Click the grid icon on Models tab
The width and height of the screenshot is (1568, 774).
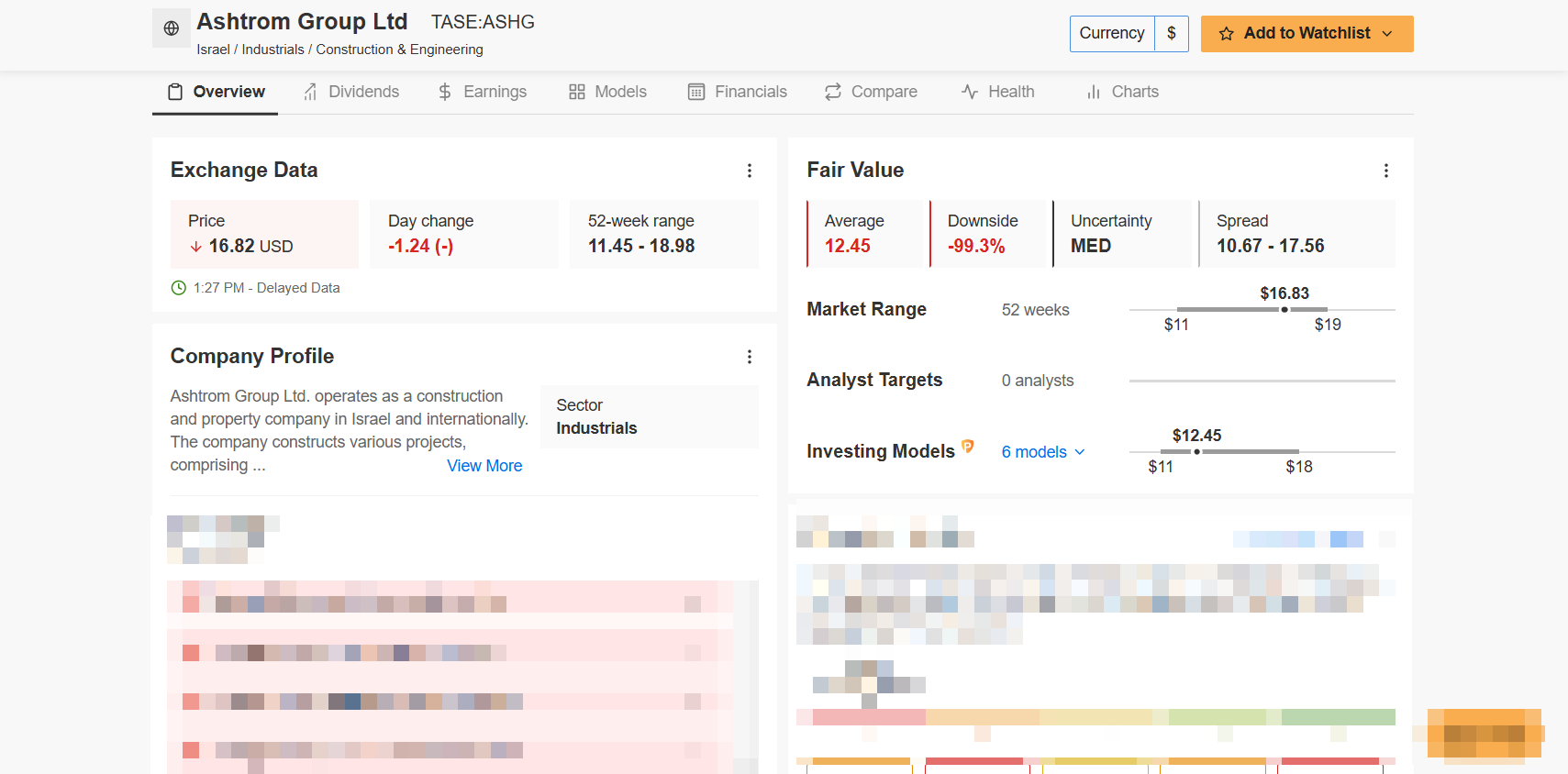click(577, 92)
